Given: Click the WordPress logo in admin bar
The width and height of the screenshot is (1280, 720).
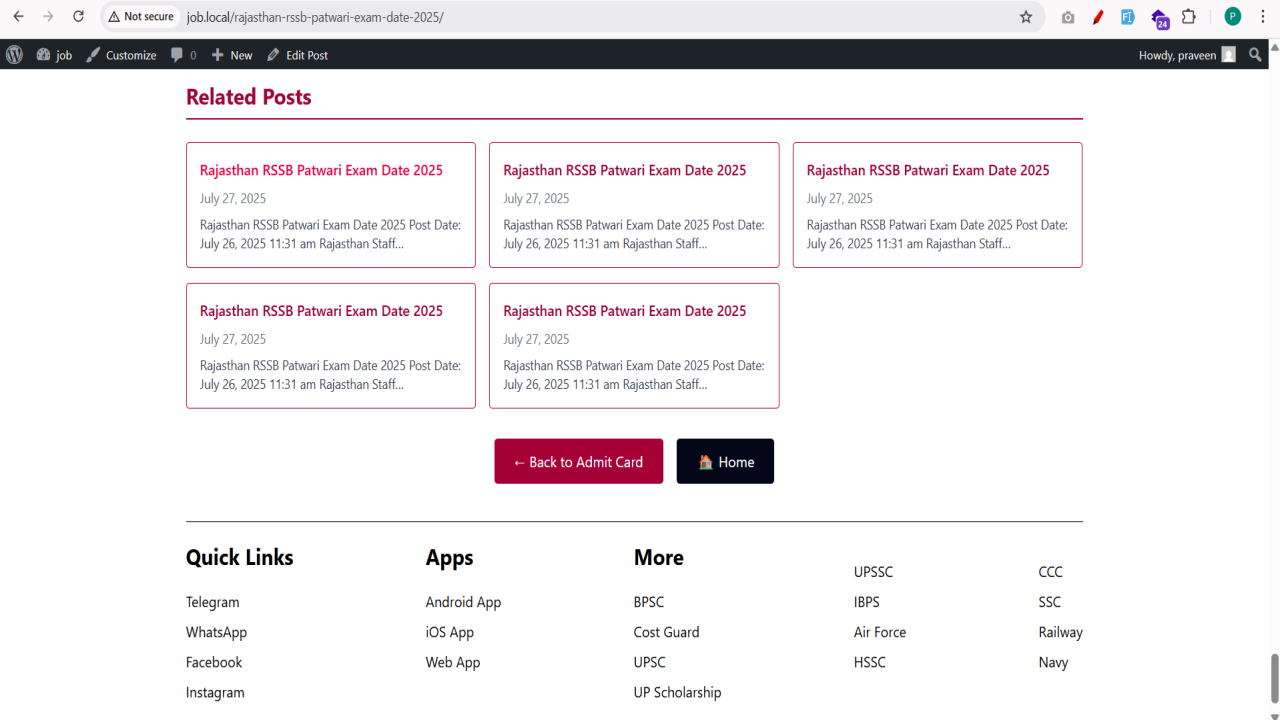Looking at the screenshot, I should [14, 55].
